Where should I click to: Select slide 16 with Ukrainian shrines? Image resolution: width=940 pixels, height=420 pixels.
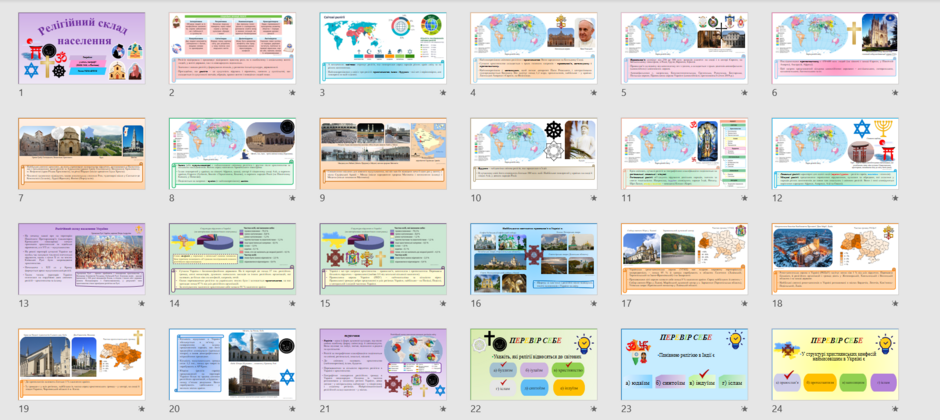(x=534, y=259)
